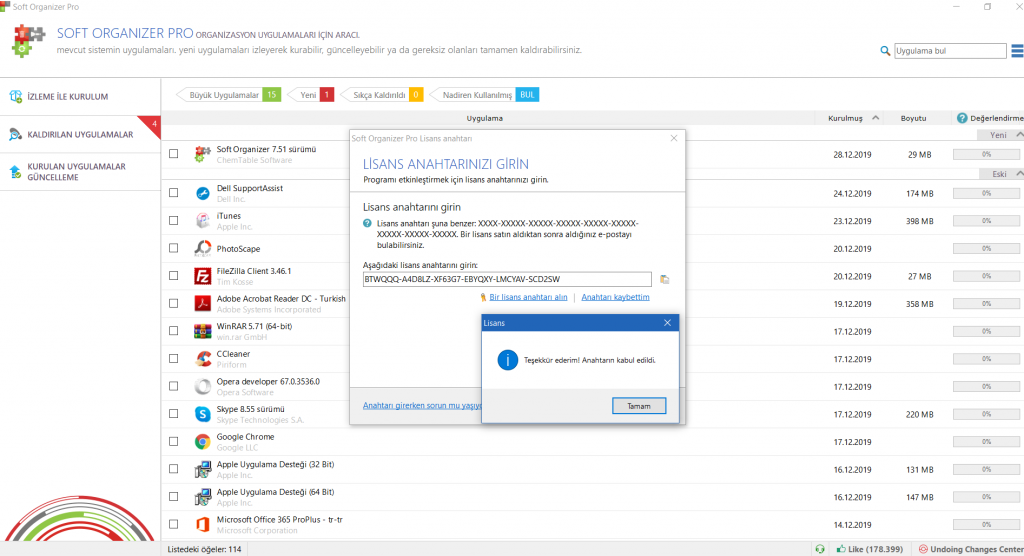Close the Lisans anahtarı window
The image size is (1024, 556).
(674, 138)
